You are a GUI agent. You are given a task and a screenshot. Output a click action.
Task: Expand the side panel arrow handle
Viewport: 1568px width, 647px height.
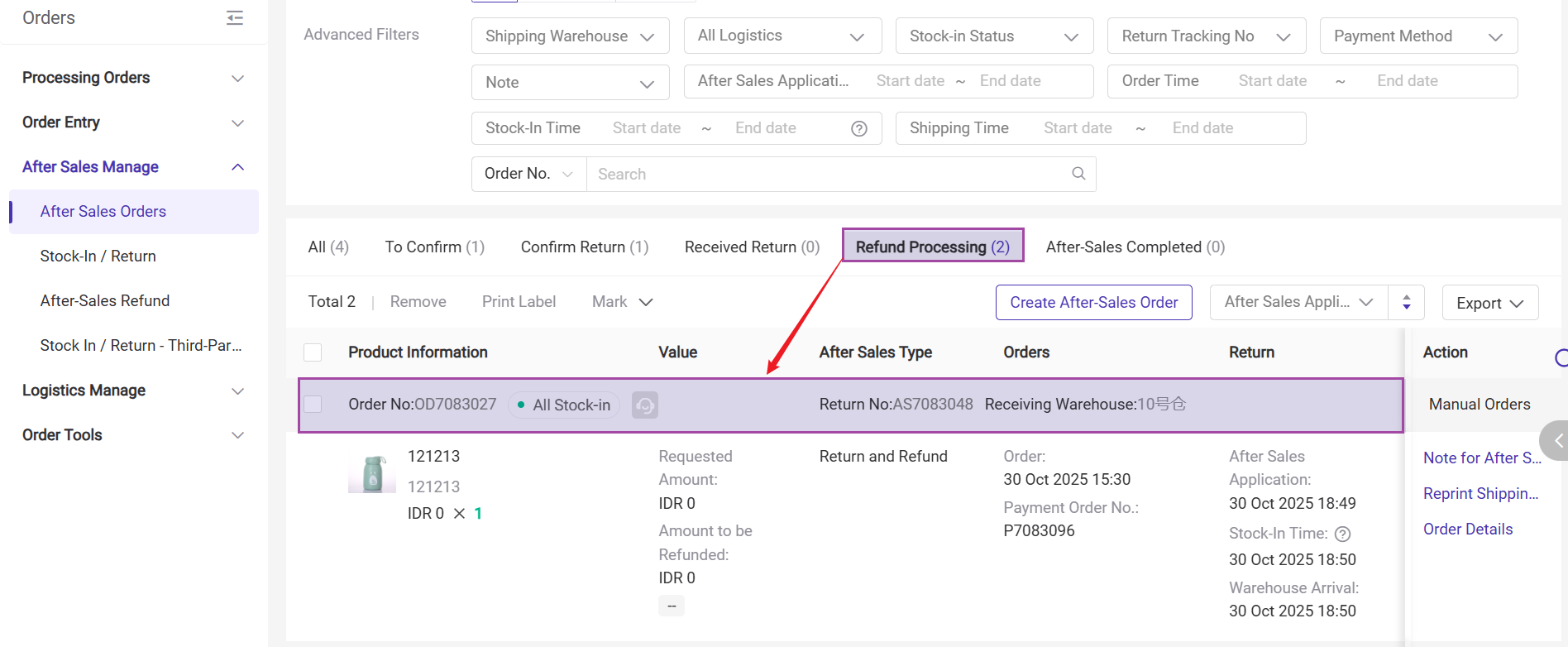point(1556,441)
